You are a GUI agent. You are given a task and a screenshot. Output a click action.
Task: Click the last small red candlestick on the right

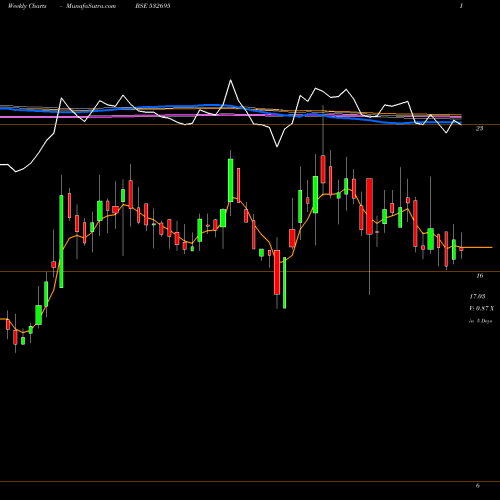pyautogui.click(x=462, y=249)
